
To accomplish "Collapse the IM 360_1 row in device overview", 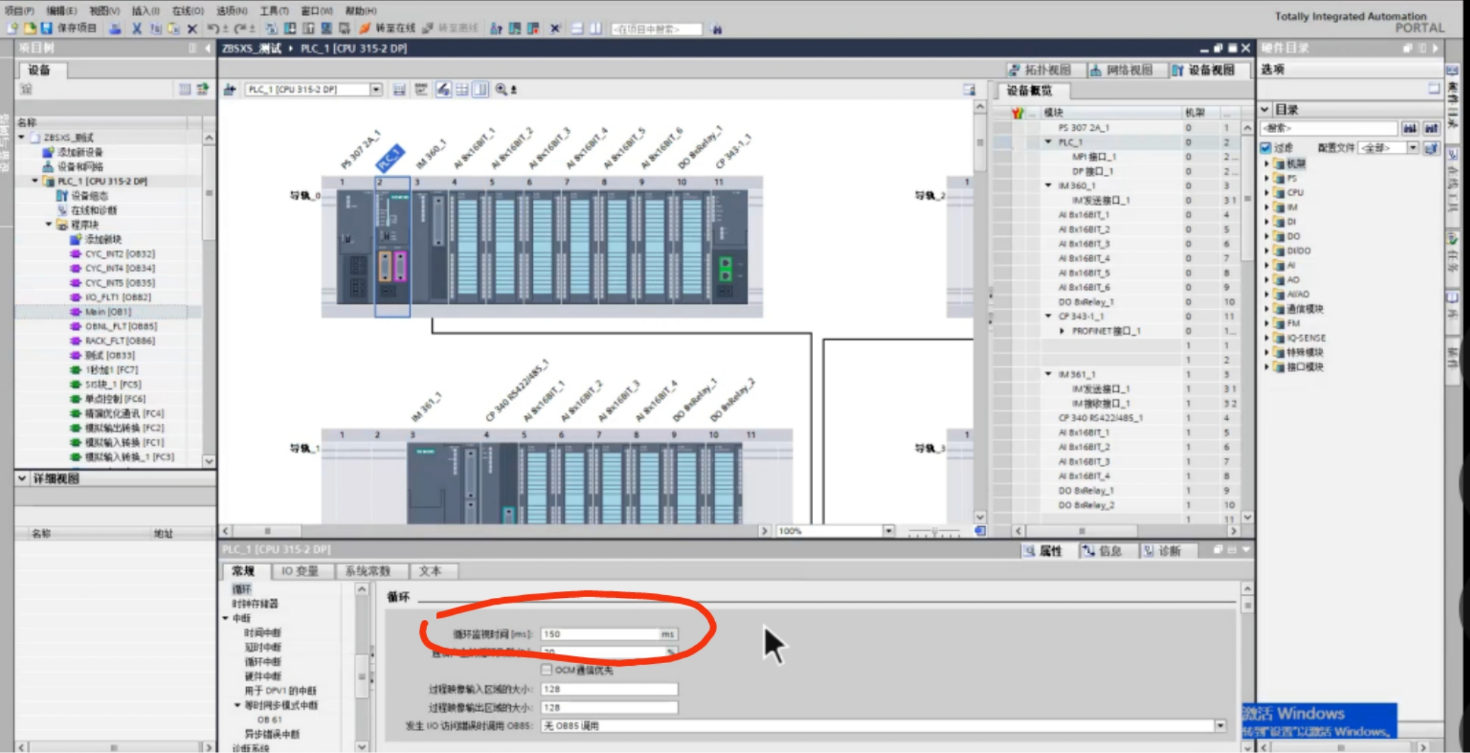I will (x=1049, y=186).
